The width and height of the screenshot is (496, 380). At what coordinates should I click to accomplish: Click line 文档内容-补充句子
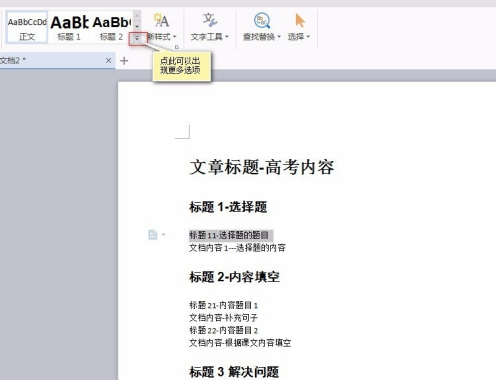pyautogui.click(x=223, y=317)
